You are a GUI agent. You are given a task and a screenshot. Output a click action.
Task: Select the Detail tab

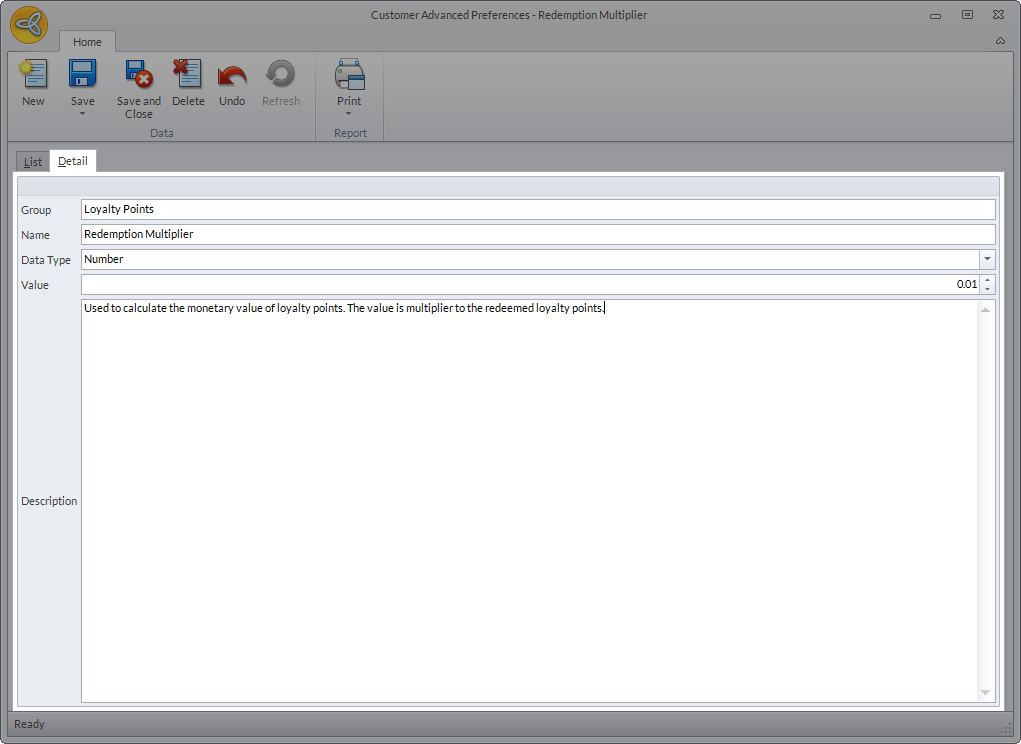(x=73, y=161)
